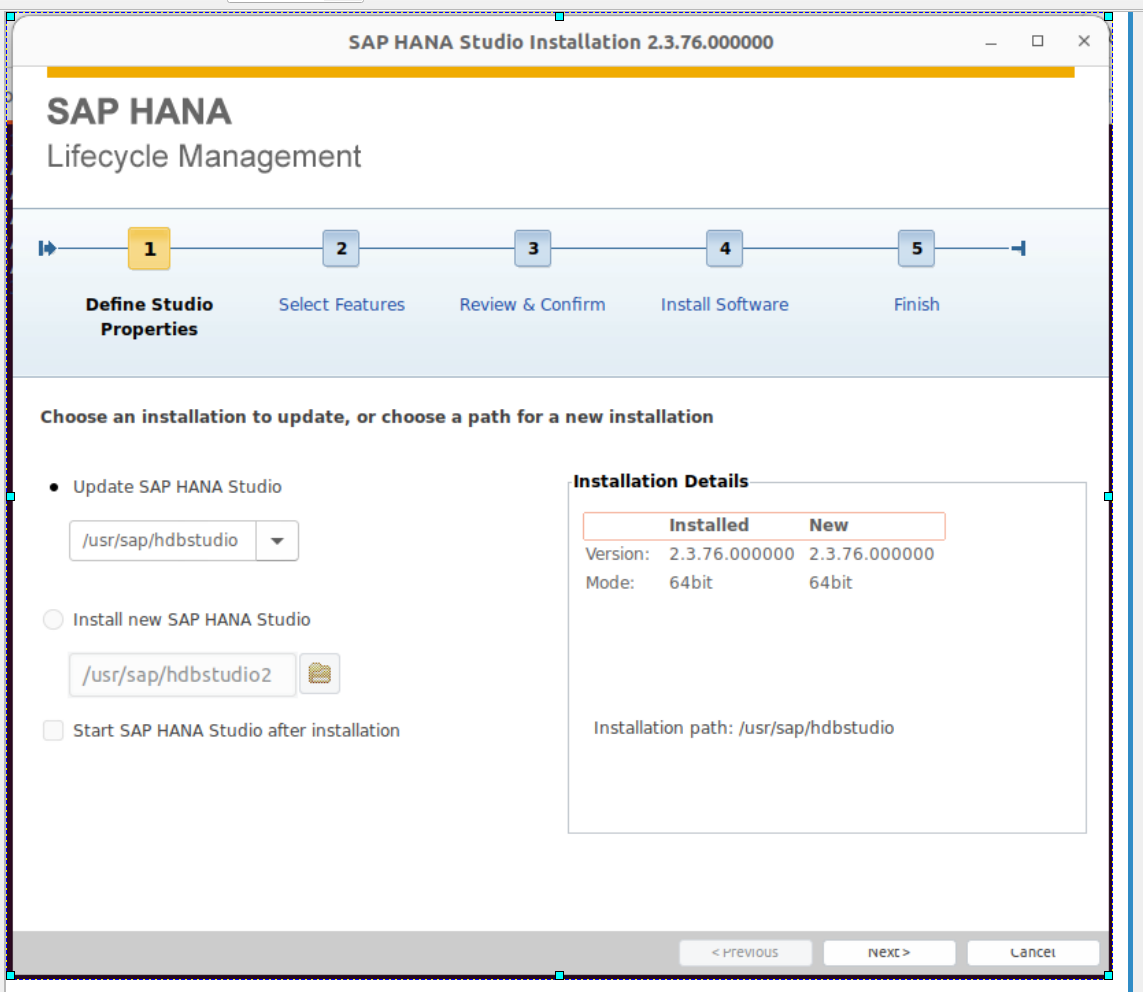1143x992 pixels.
Task: Click the Installed mode 64bit value
Action: 691,583
